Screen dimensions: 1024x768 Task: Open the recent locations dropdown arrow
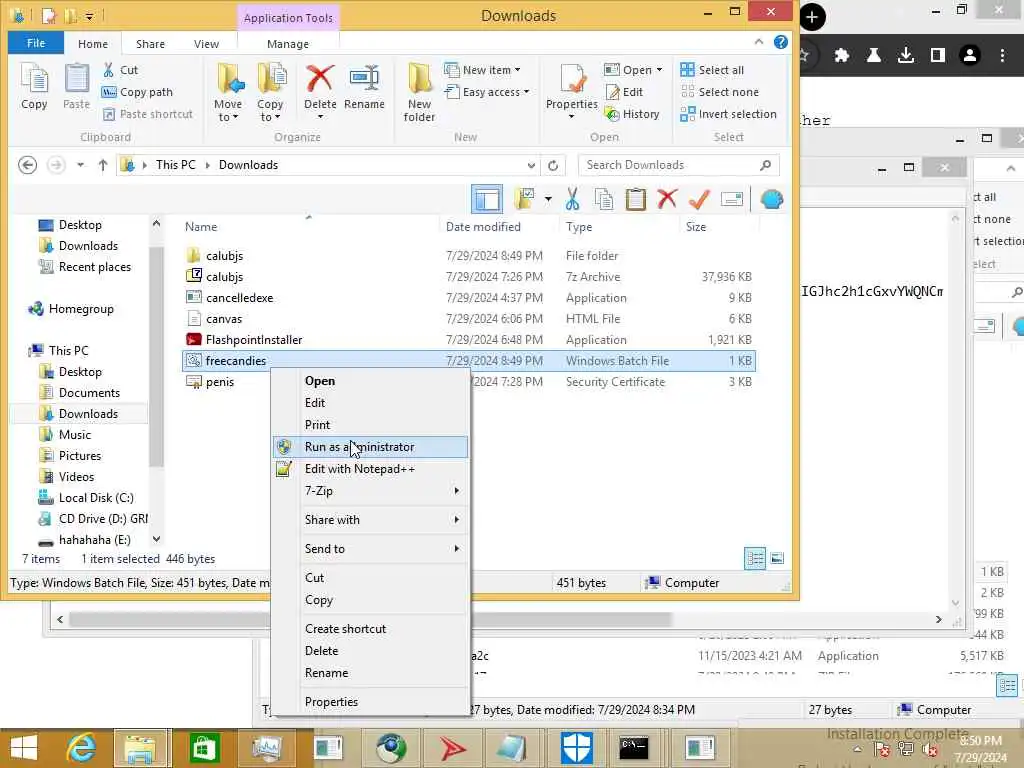pos(80,165)
